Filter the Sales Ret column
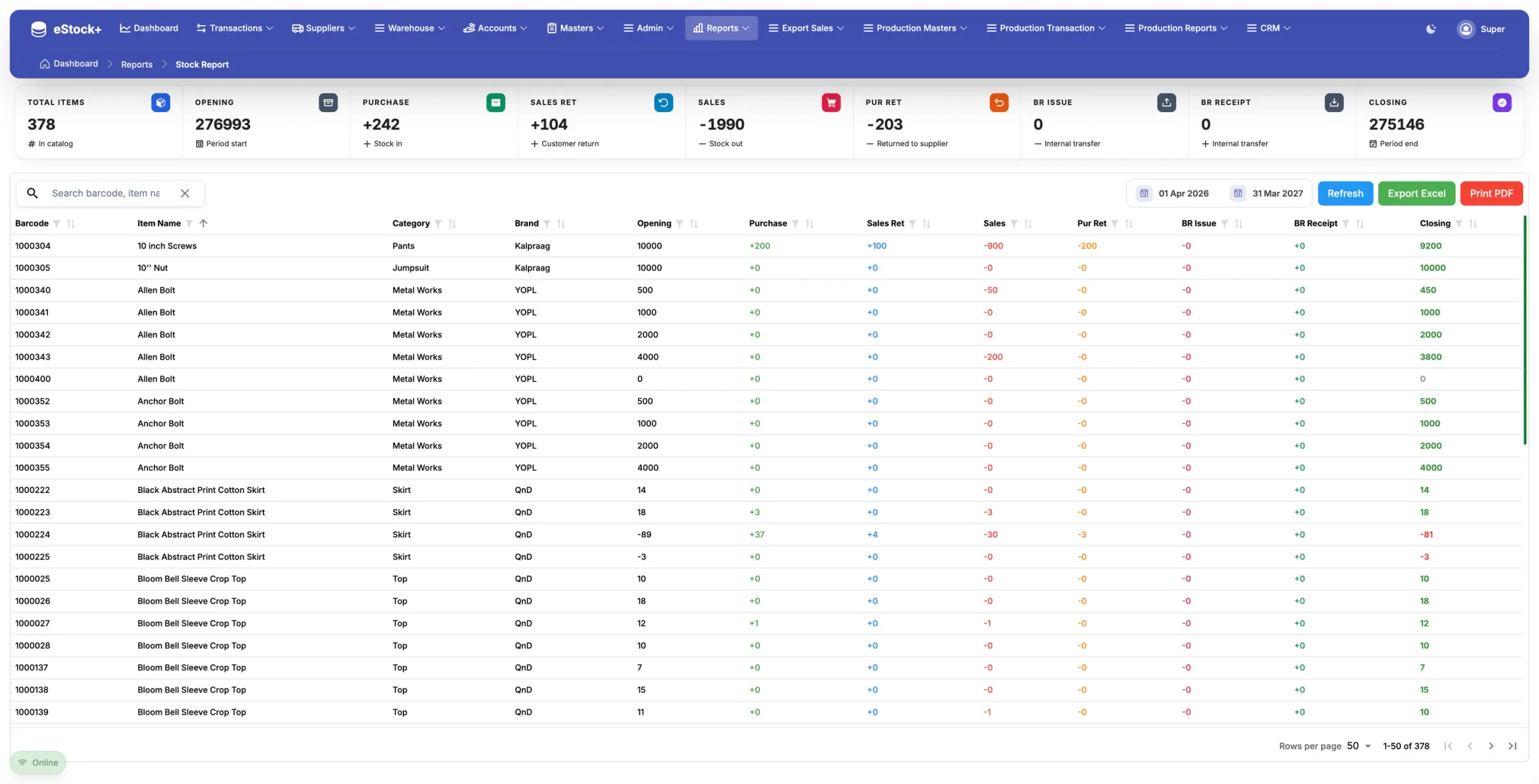Image resolution: width=1539 pixels, height=784 pixels. click(912, 224)
